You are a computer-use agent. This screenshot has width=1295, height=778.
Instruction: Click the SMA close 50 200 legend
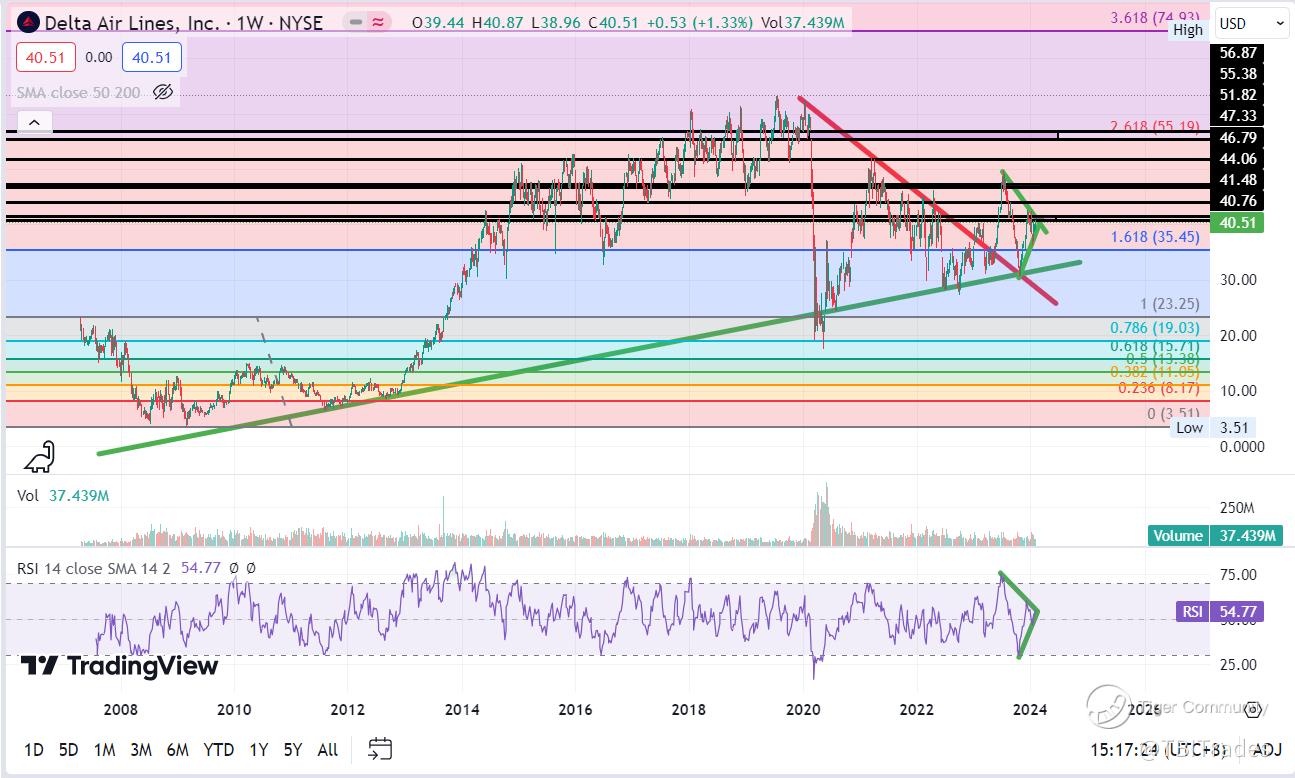coord(78,93)
